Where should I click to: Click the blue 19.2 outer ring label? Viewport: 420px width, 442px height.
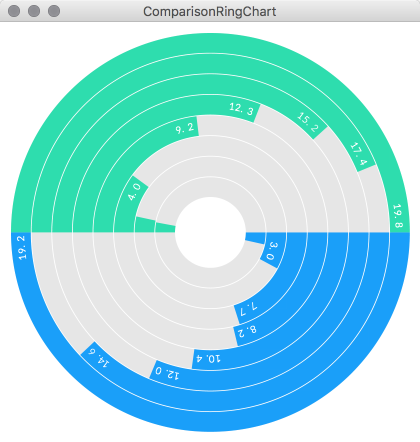22,248
